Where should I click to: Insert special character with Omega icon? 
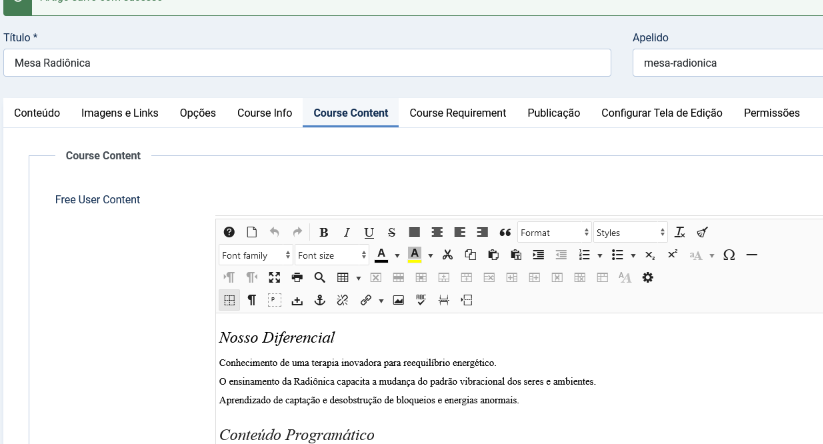[729, 255]
